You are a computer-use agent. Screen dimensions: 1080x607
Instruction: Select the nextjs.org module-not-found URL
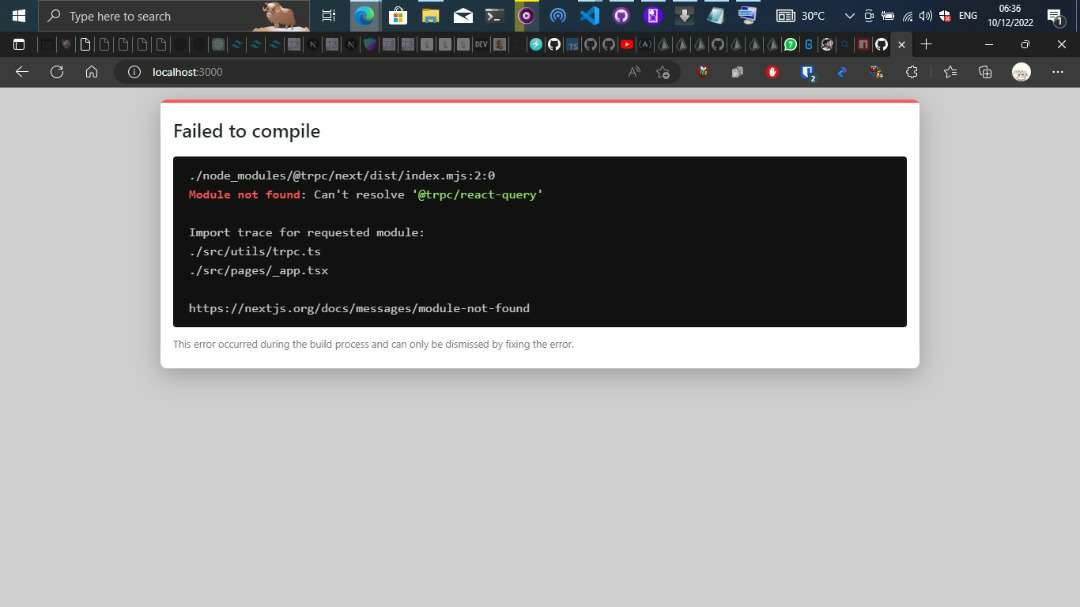click(359, 308)
